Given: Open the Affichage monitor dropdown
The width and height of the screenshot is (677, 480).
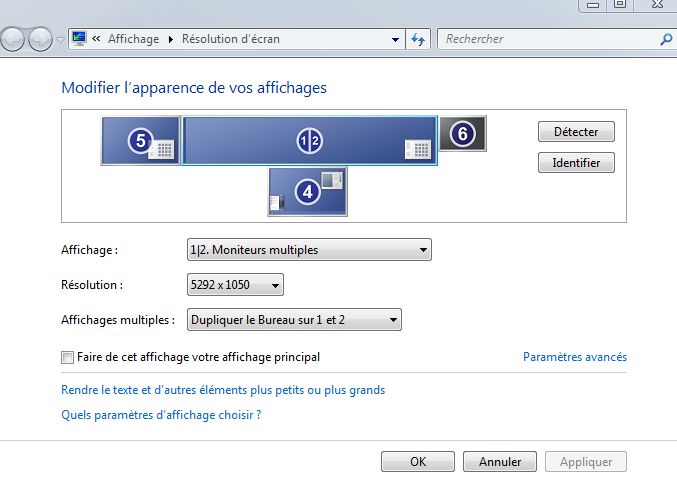Looking at the screenshot, I should tap(309, 249).
